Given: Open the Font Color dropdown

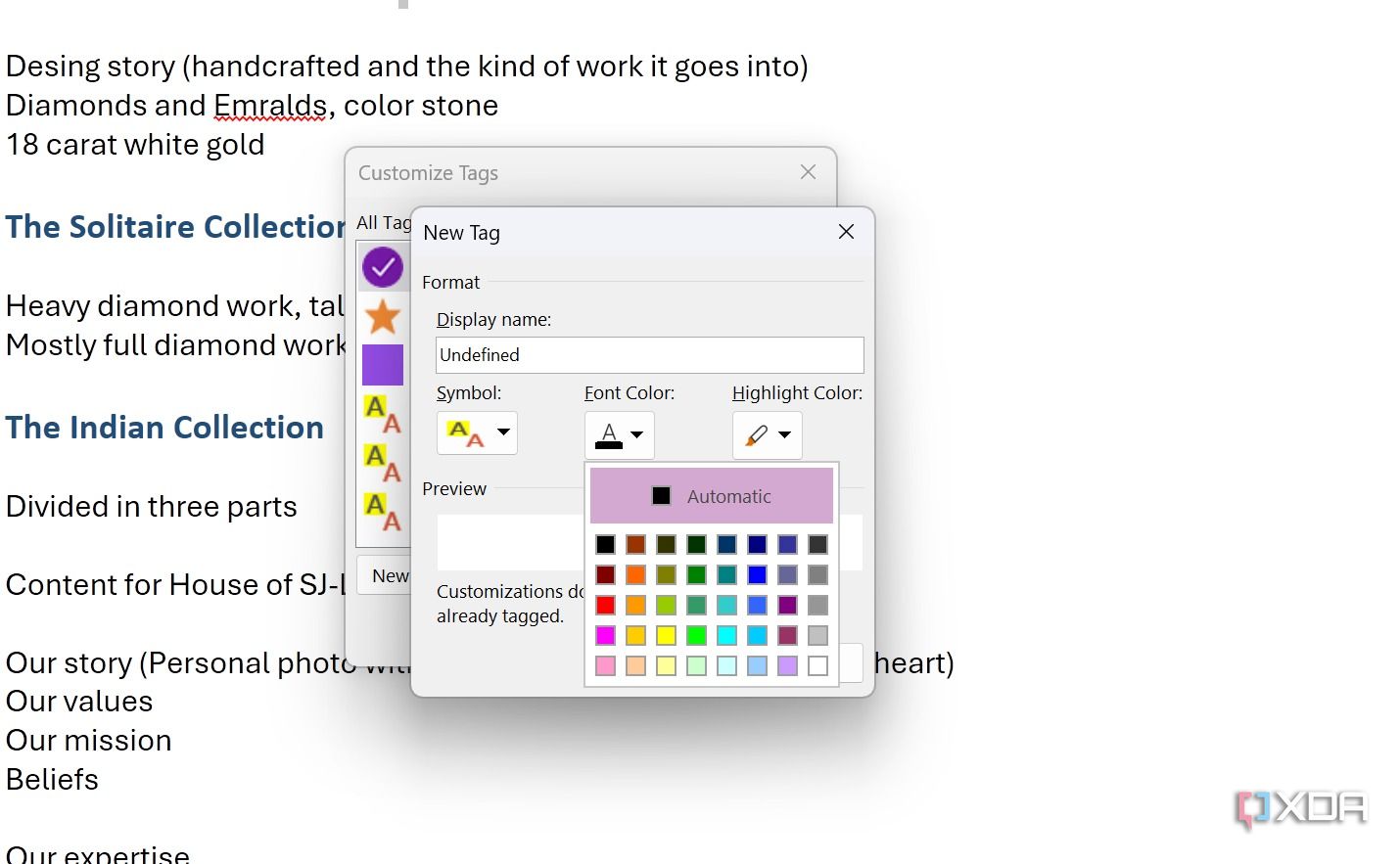Looking at the screenshot, I should [620, 434].
